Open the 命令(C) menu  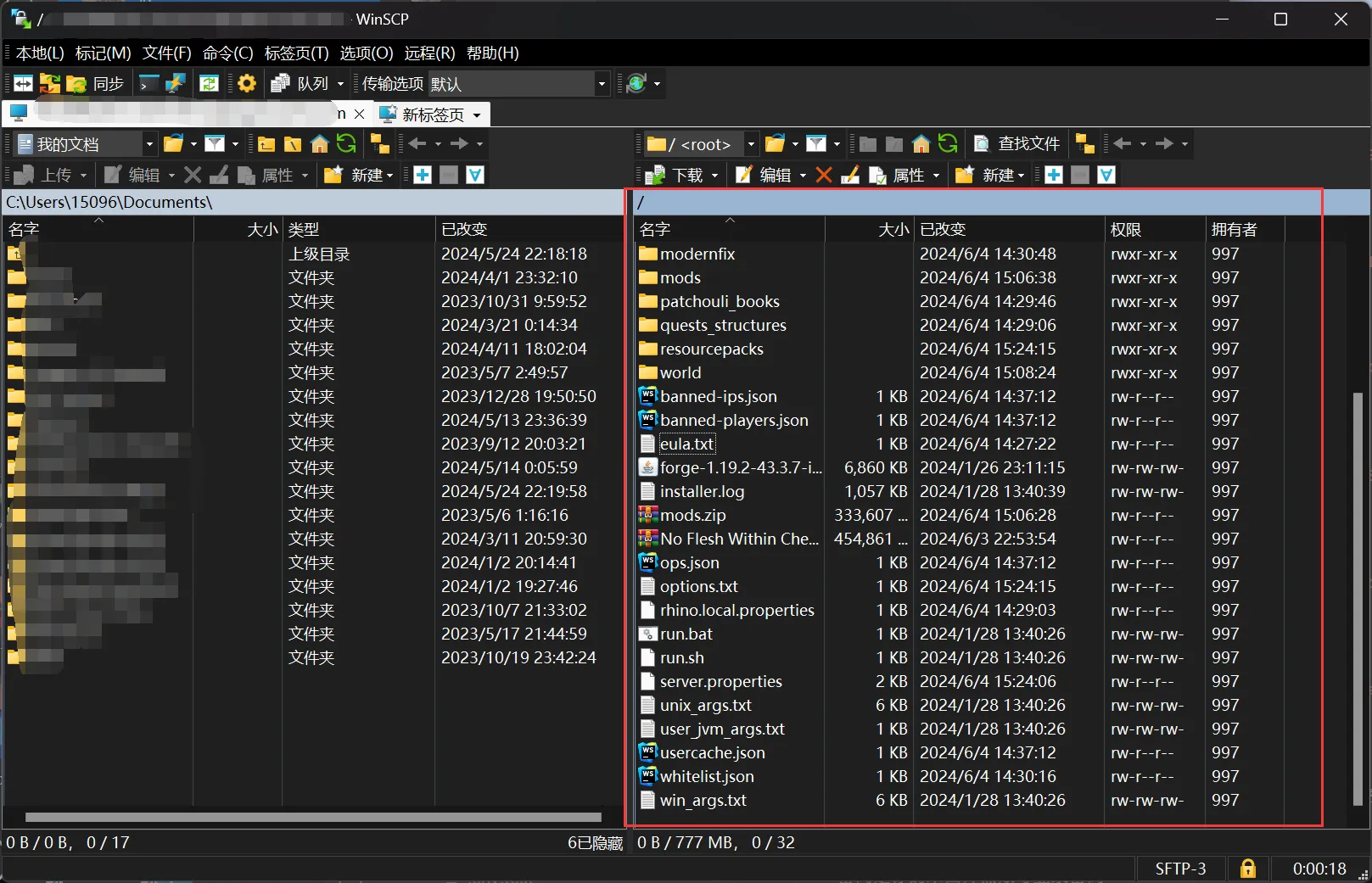click(x=228, y=53)
